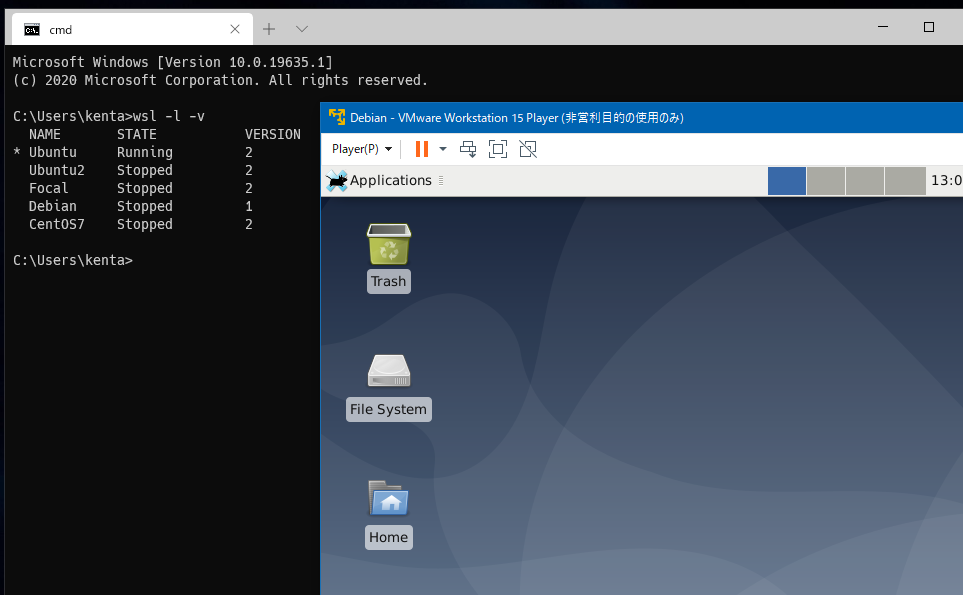This screenshot has height=595, width=963.
Task: Open the Xfce Applications menu
Action: [x=380, y=181]
